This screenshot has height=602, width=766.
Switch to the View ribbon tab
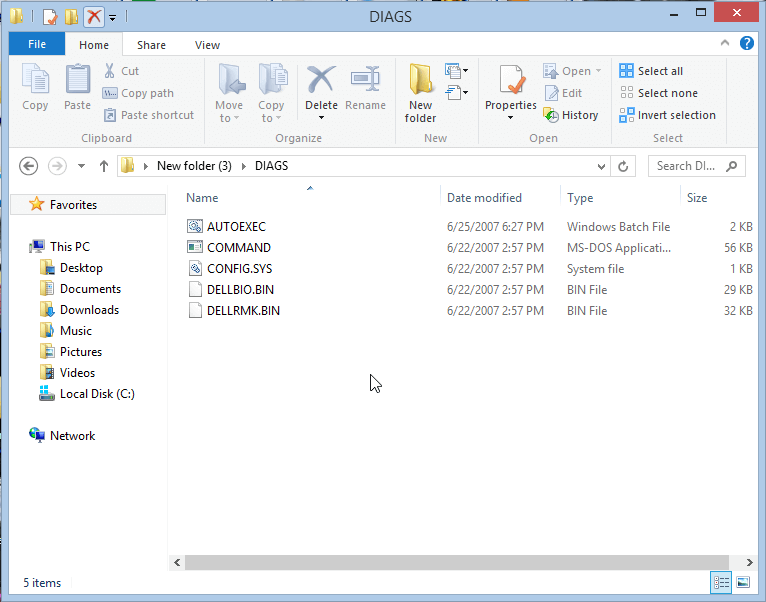pos(207,45)
